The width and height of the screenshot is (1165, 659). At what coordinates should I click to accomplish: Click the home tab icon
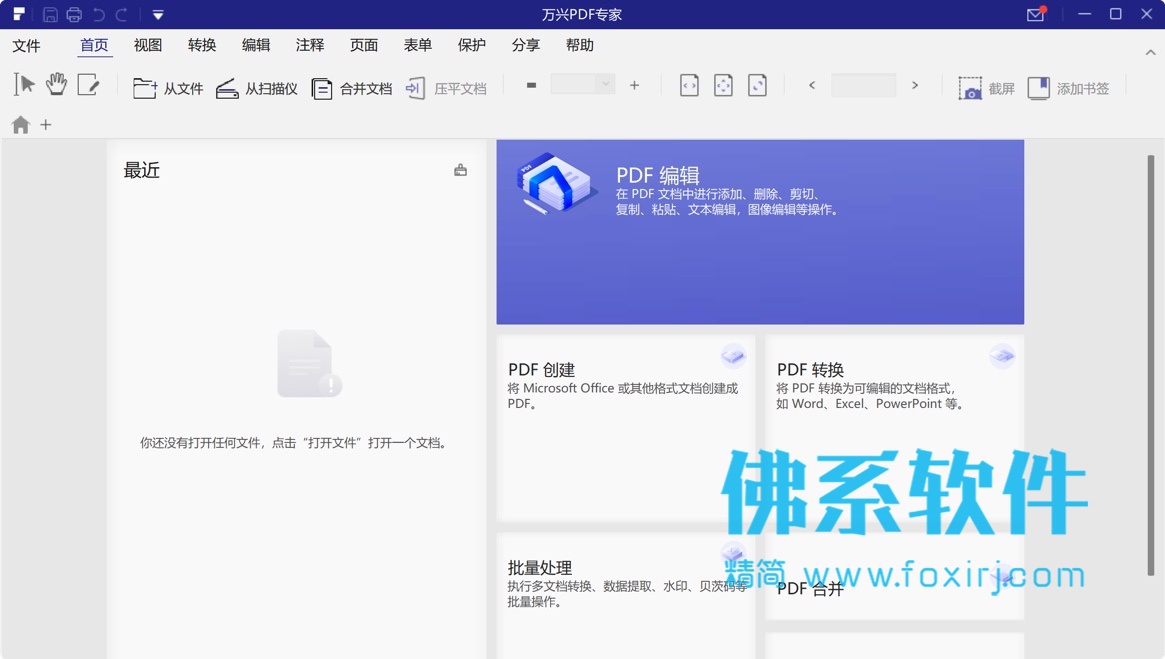coord(21,125)
